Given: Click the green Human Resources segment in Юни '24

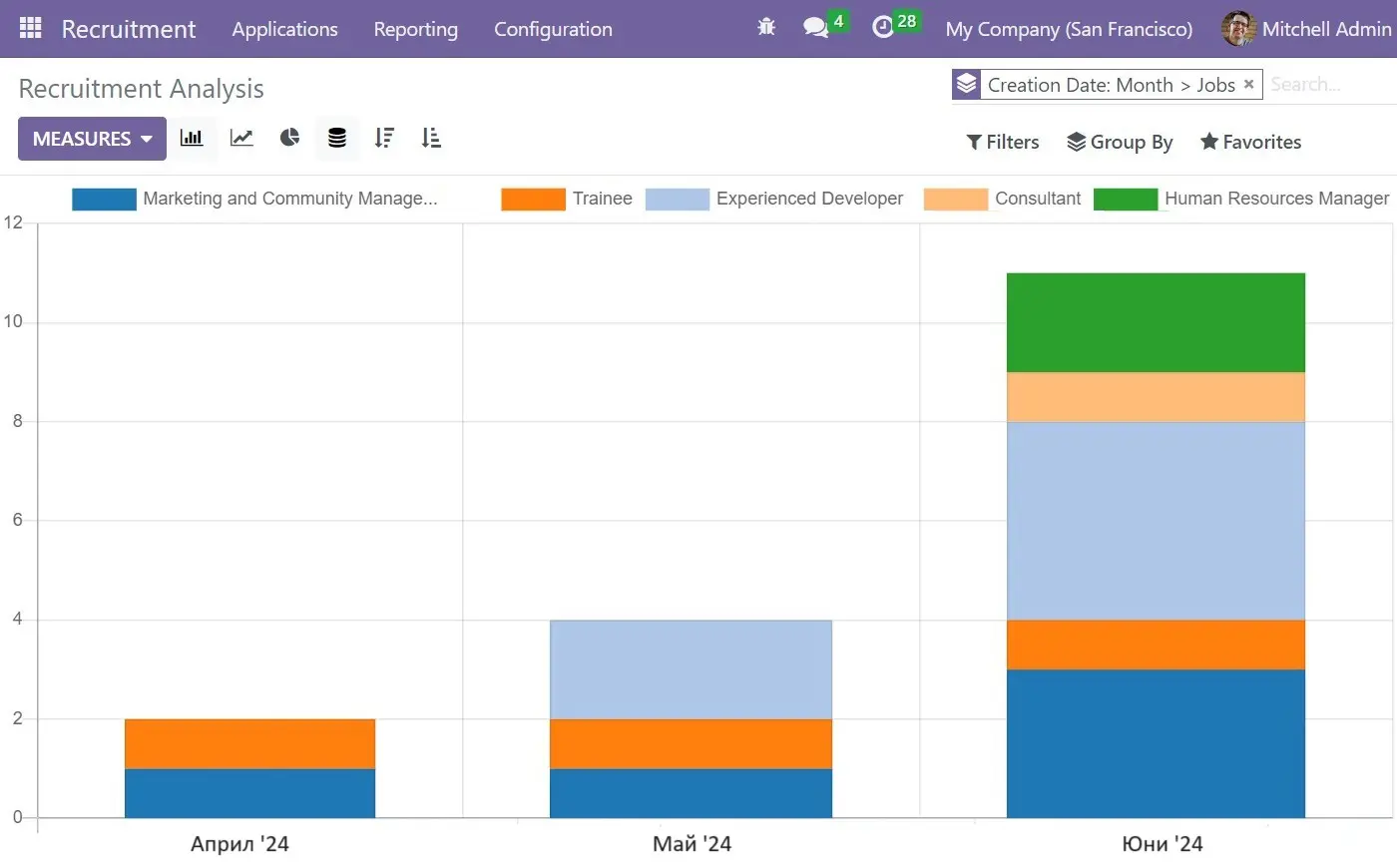Looking at the screenshot, I should tap(1156, 322).
